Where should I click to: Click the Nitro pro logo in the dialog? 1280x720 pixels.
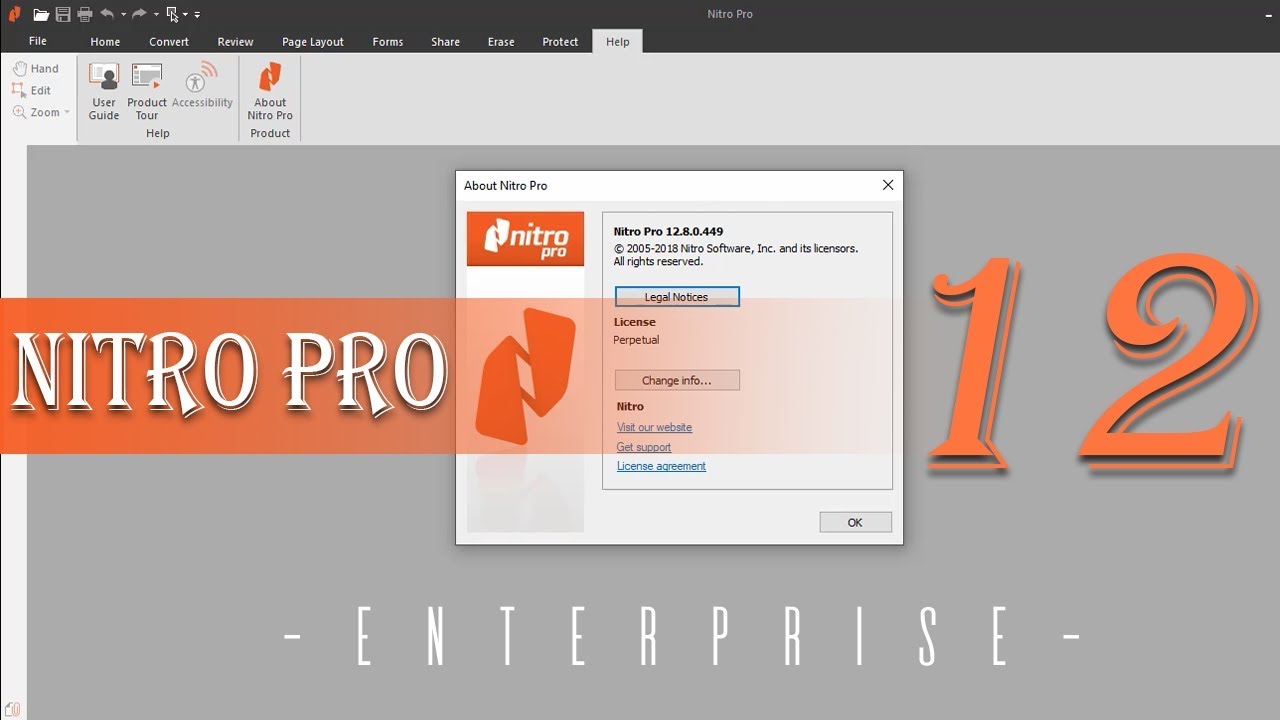[x=526, y=239]
